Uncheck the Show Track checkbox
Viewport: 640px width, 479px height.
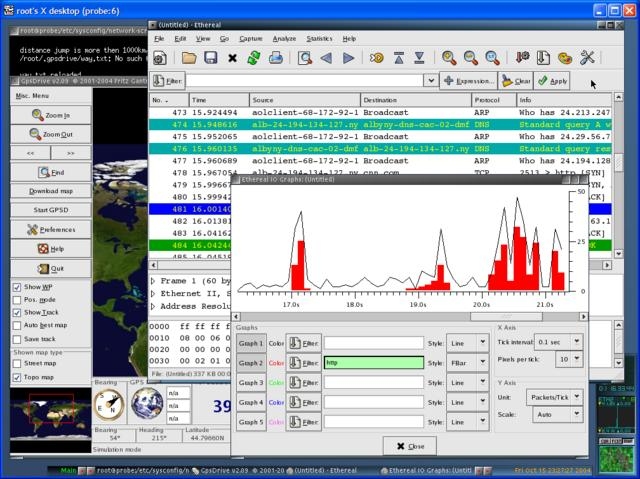pos(17,312)
